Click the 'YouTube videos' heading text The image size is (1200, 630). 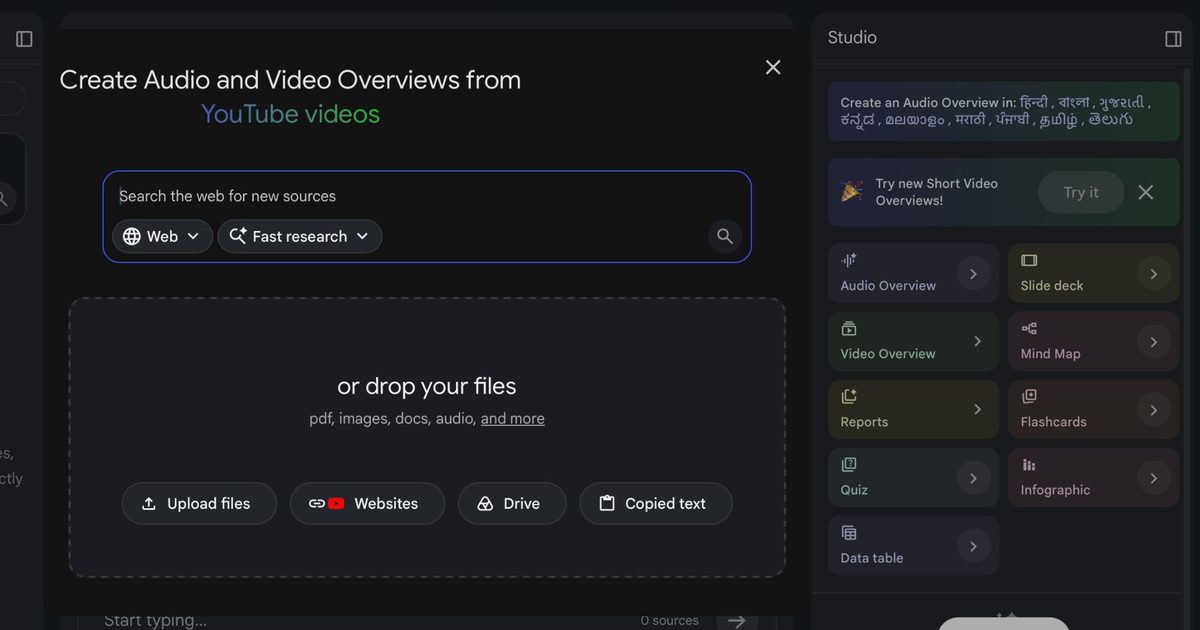pos(291,114)
